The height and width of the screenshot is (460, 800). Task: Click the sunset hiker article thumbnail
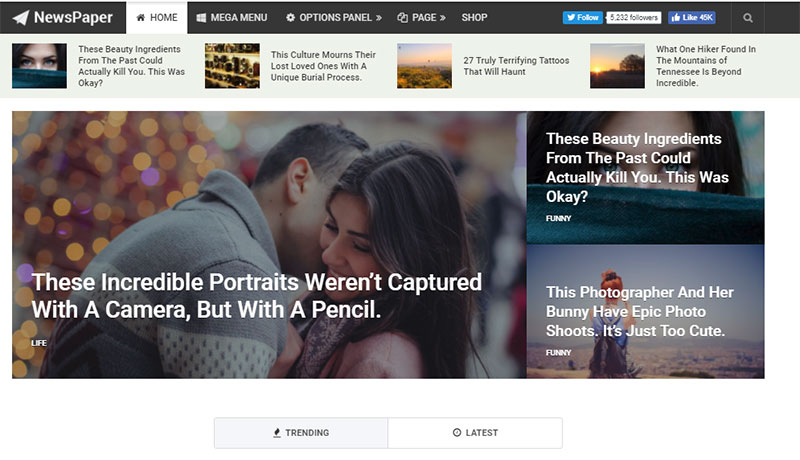[617, 66]
